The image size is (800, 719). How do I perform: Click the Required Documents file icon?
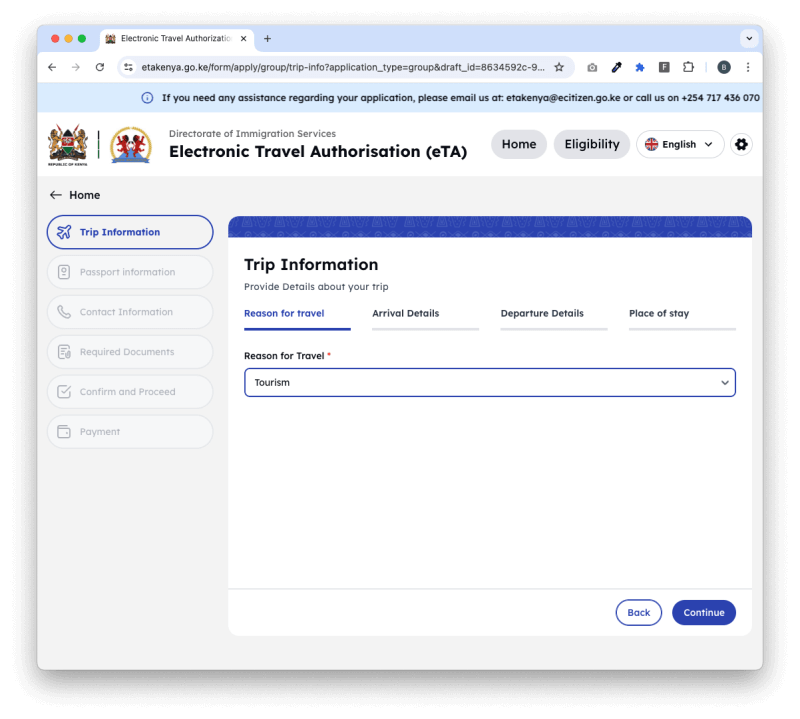tap(64, 352)
